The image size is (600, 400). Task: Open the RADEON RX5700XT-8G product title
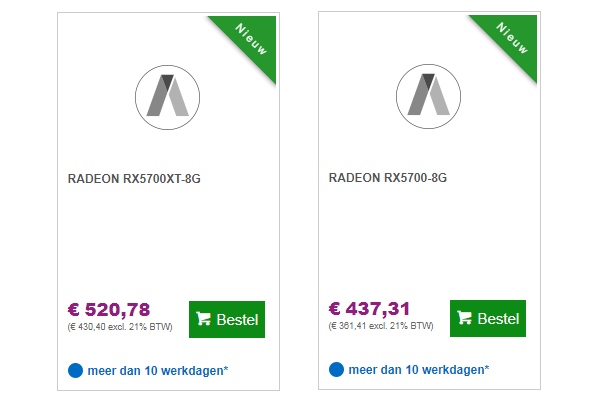141,179
